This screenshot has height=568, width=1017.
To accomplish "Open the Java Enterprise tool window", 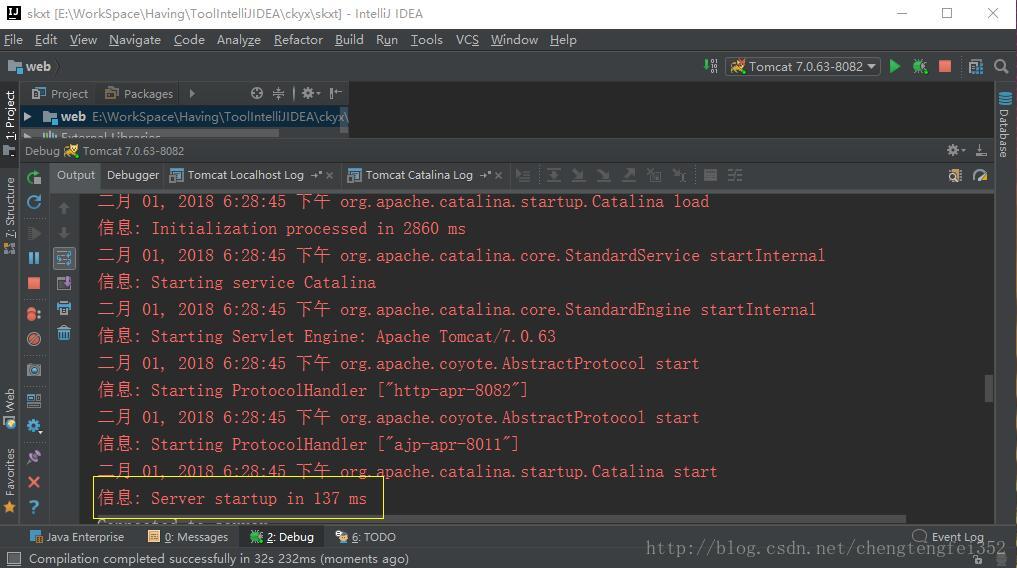I will (x=77, y=537).
